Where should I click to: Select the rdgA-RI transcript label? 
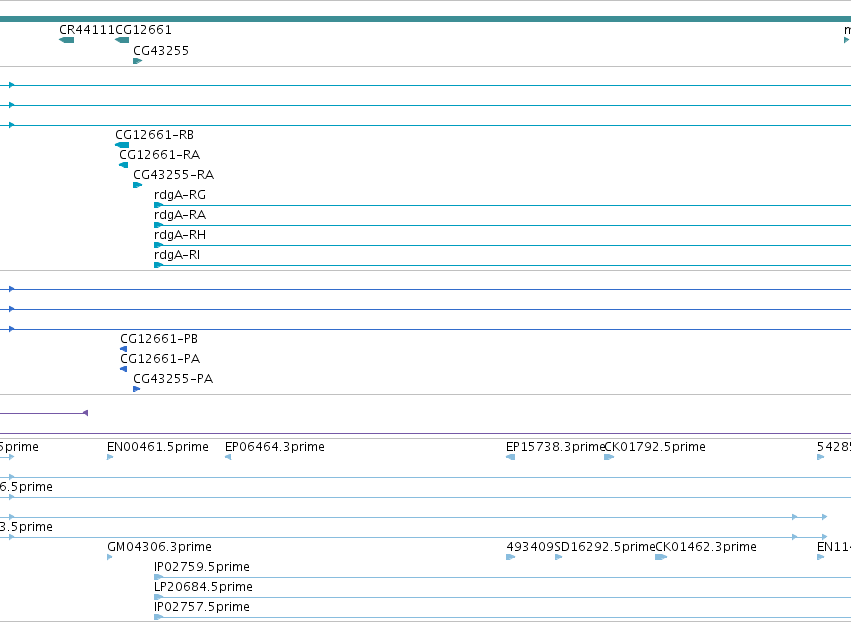(177, 255)
